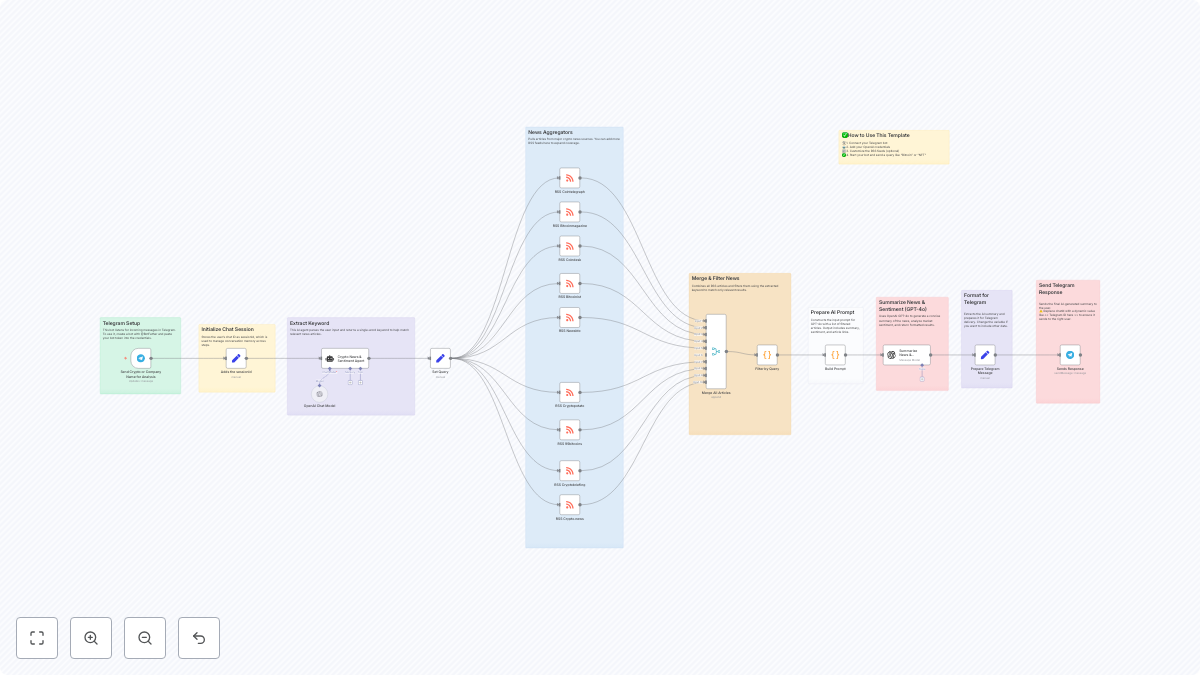Open the Set Query node
1200x675 pixels.
click(x=440, y=357)
